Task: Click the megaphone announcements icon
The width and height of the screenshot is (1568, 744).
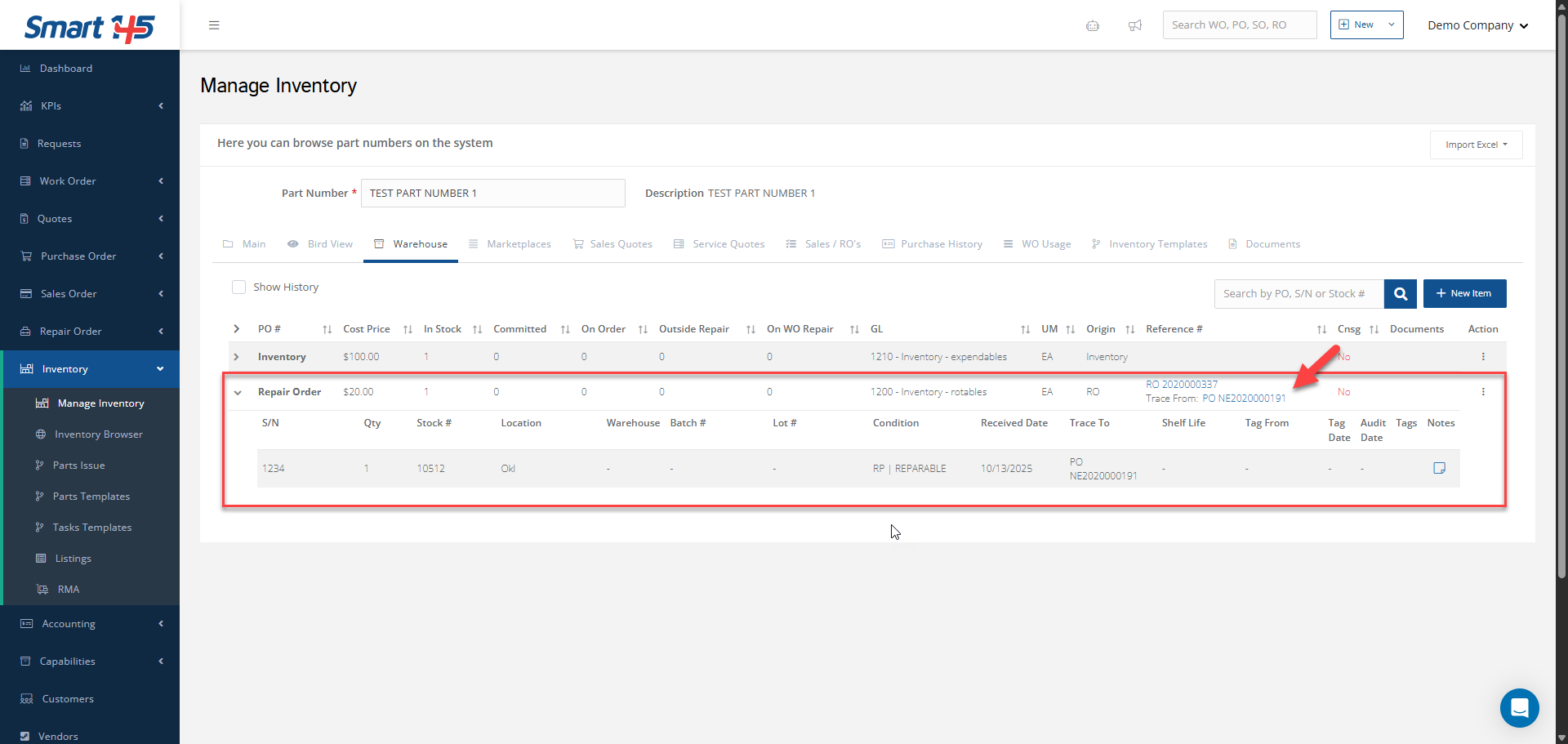Action: point(1135,25)
